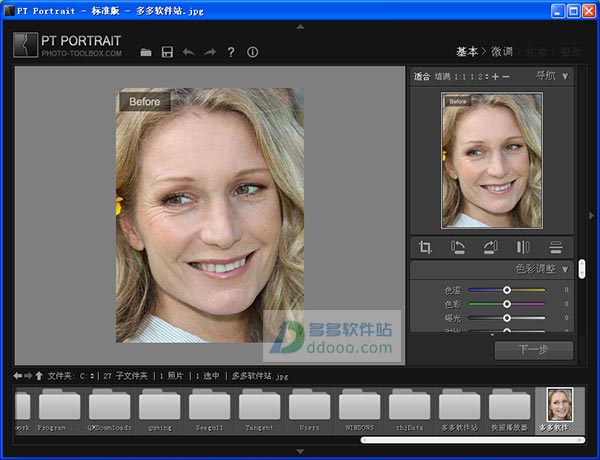Click the right panel vertical scrollbar handle
The image size is (600, 460).
pos(582,269)
